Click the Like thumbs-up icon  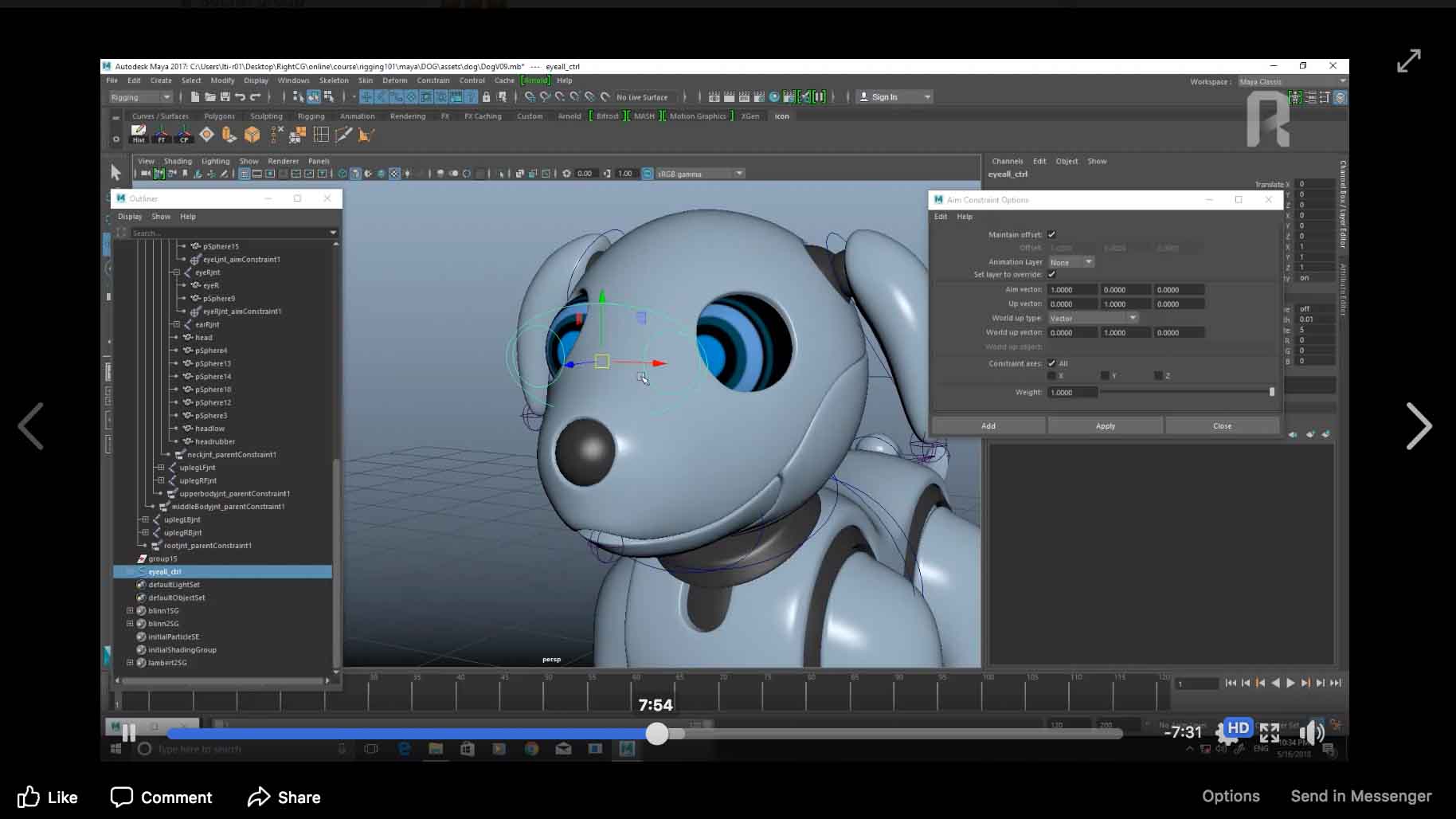tap(29, 797)
